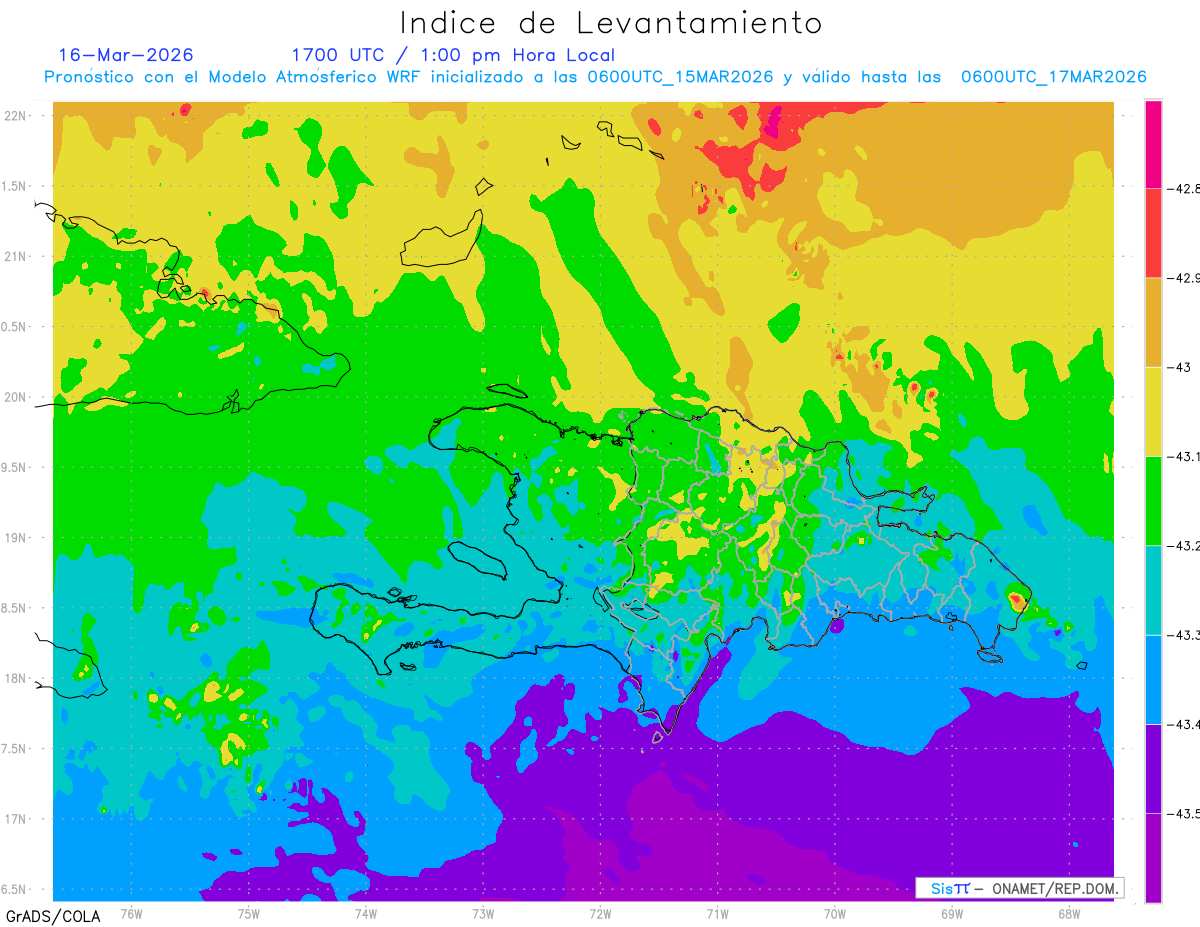Pick the magenta swatch above -42.8

tap(1153, 144)
